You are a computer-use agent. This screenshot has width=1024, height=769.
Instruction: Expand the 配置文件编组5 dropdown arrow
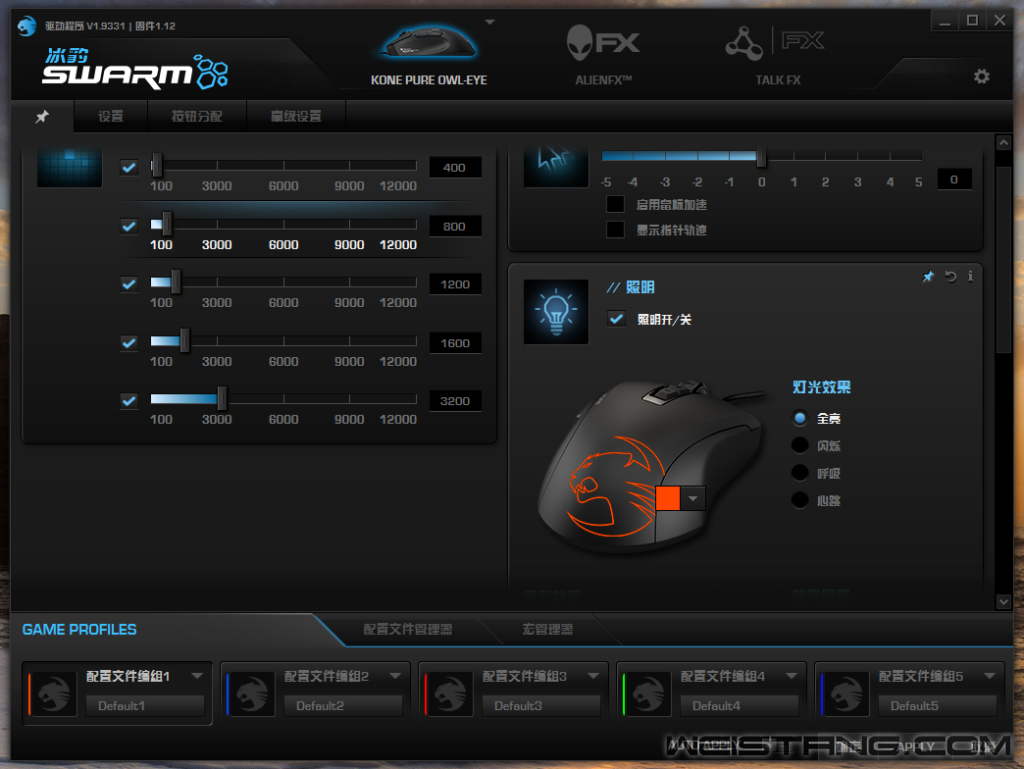click(989, 676)
